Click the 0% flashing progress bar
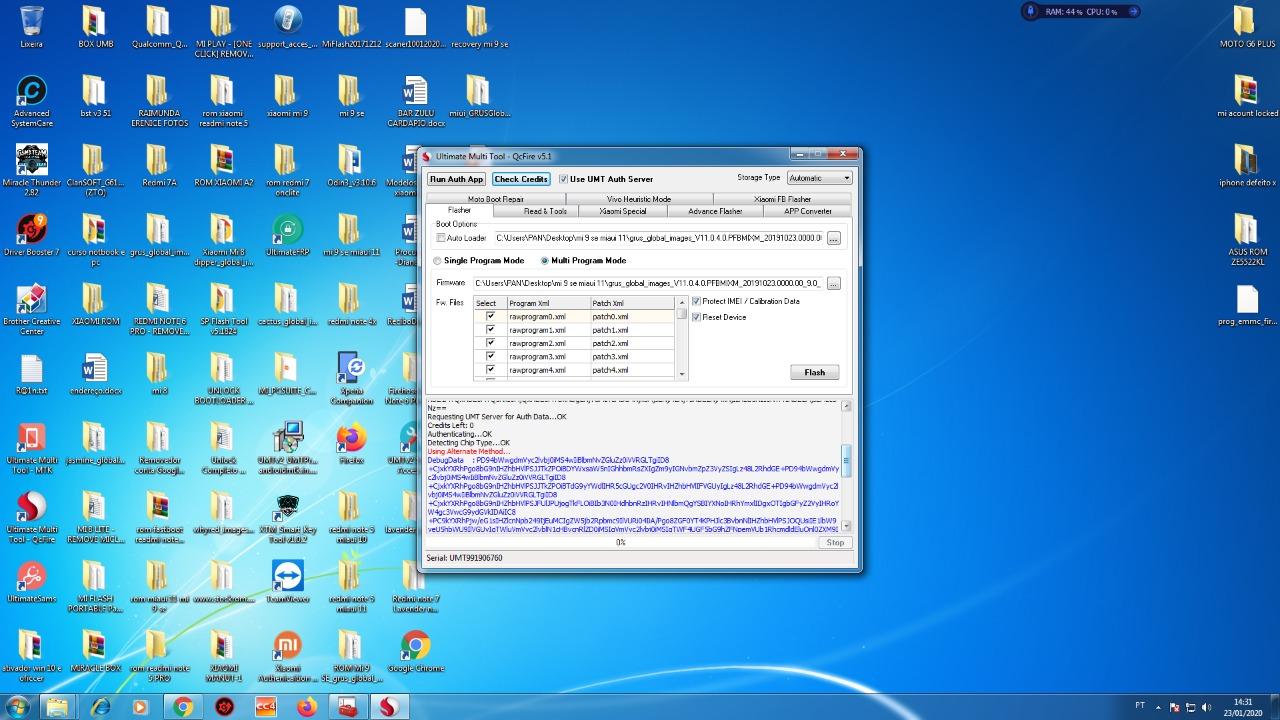The image size is (1280, 720). (620, 542)
